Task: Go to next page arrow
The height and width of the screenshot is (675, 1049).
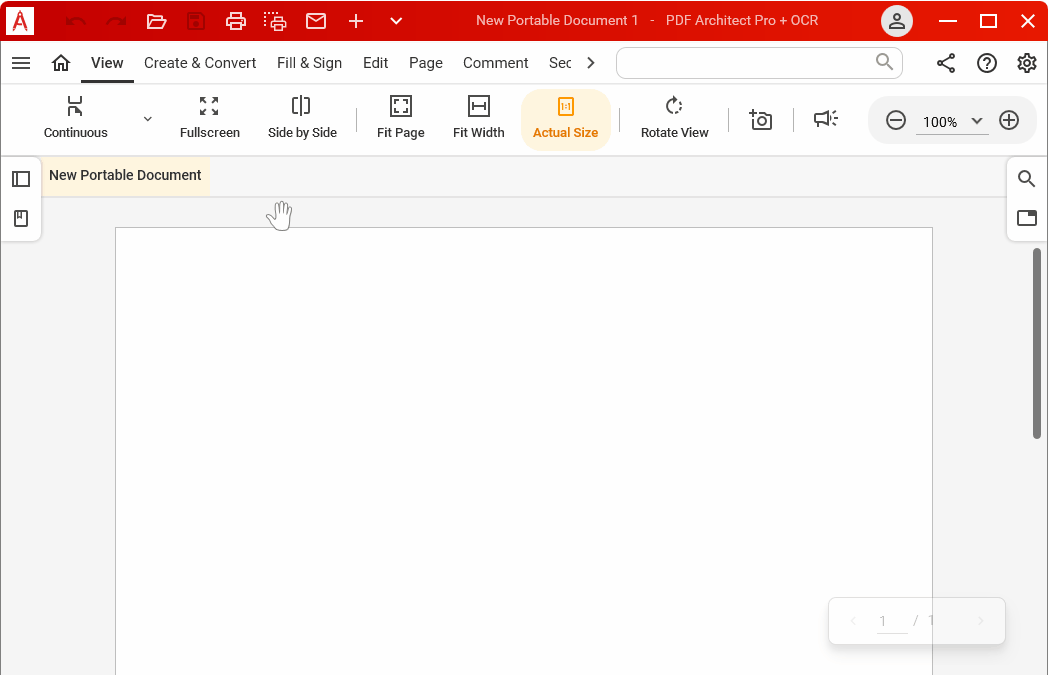Action: tap(980, 621)
